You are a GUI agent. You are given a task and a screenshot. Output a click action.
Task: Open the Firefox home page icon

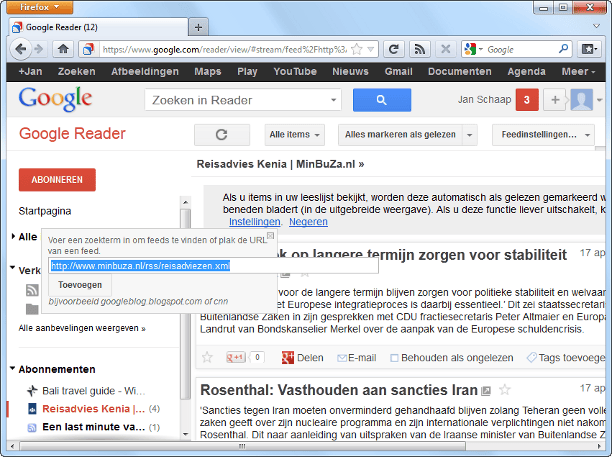point(63,49)
